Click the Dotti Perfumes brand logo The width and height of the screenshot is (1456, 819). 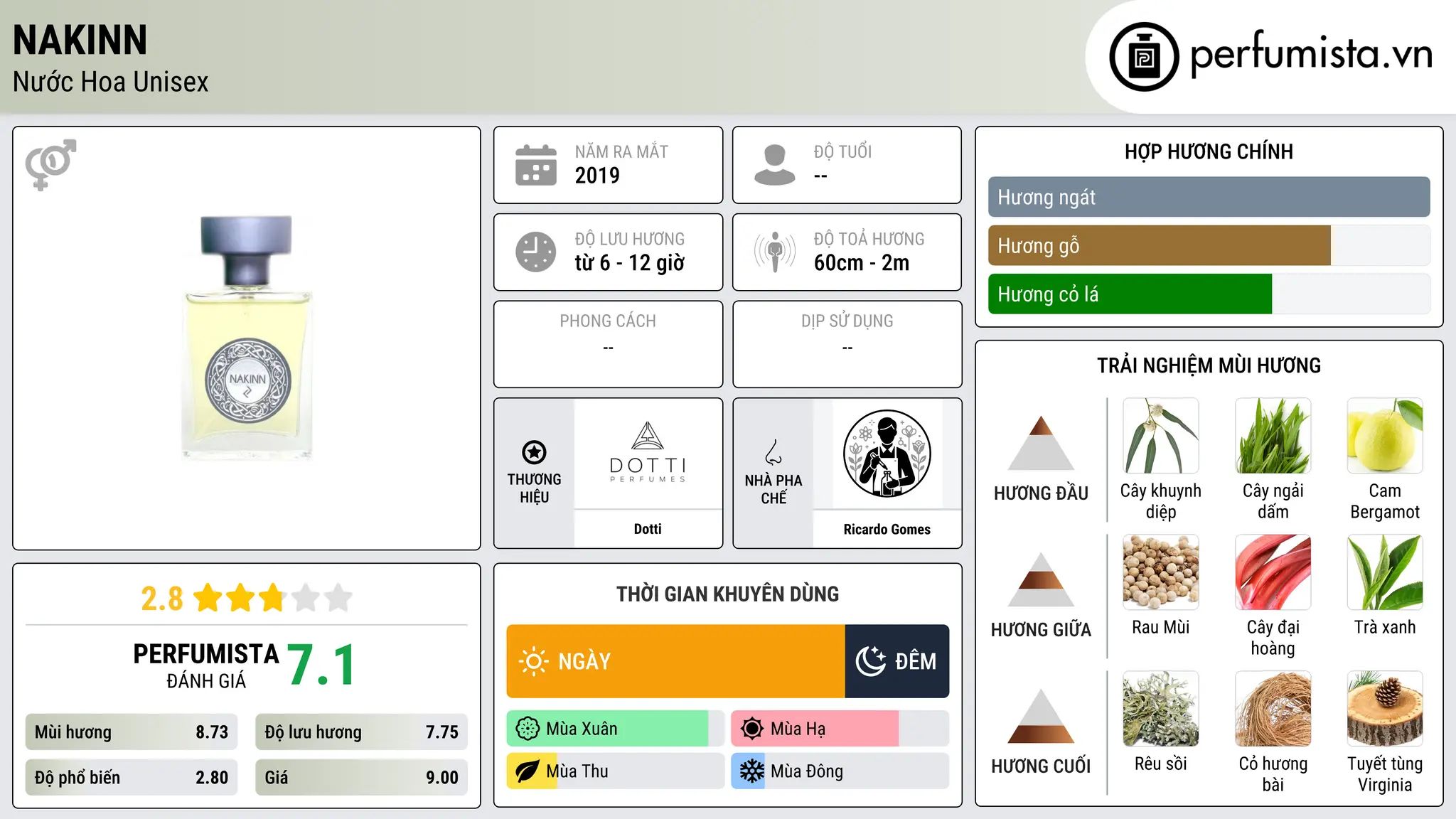click(x=648, y=453)
